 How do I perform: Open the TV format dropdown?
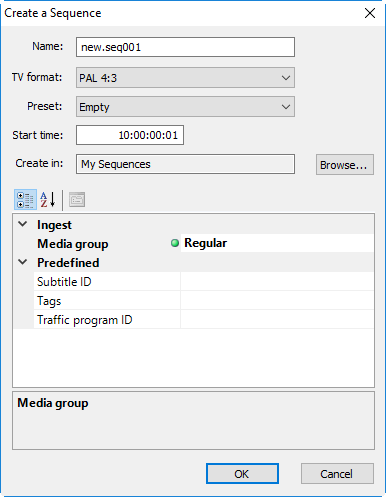pyautogui.click(x=185, y=78)
